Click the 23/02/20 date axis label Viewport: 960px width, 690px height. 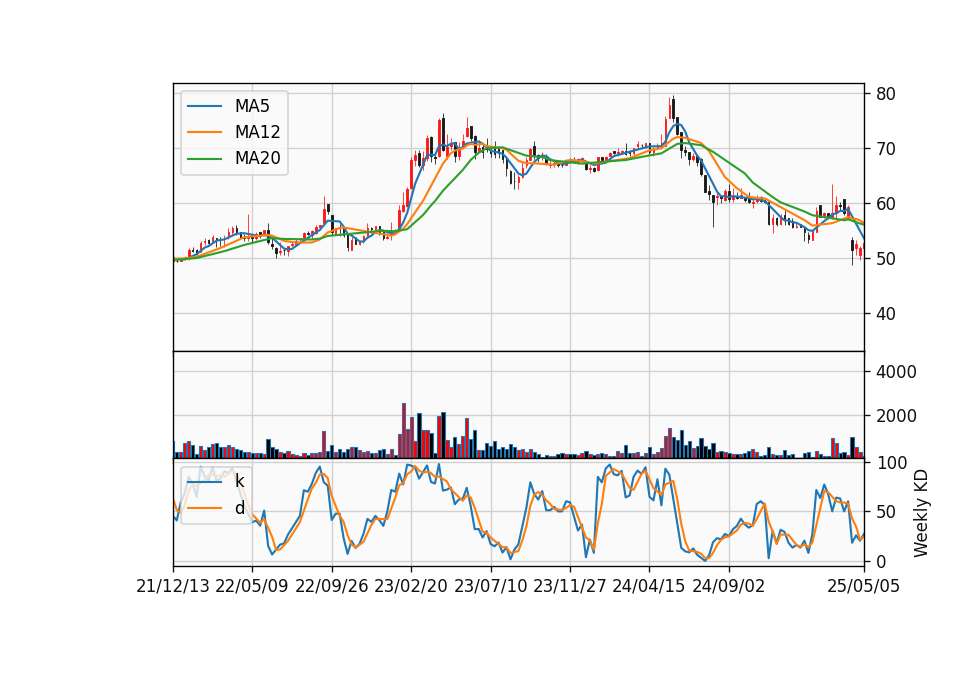click(411, 586)
